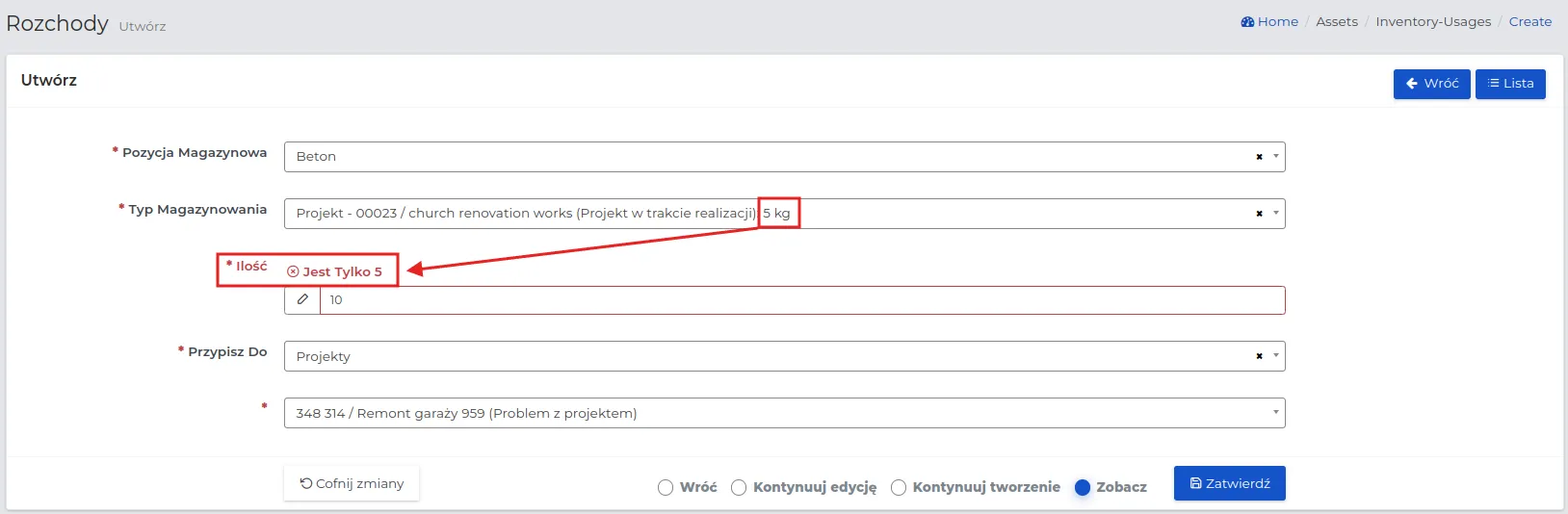Click the save icon on Zatwierdź button
1568x514 pixels.
coord(1196,483)
